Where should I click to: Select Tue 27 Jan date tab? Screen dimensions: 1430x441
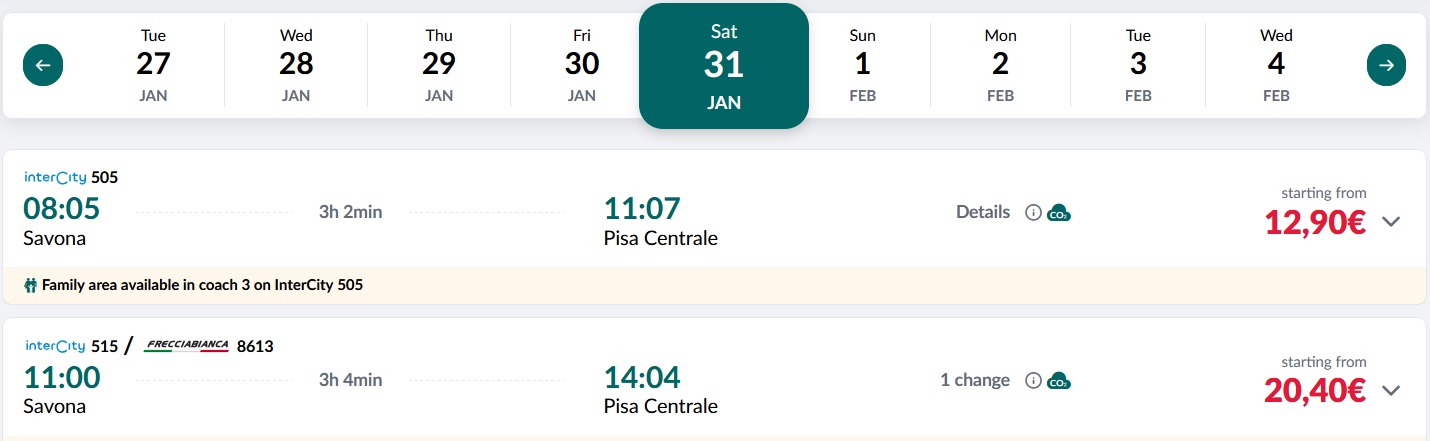[153, 66]
